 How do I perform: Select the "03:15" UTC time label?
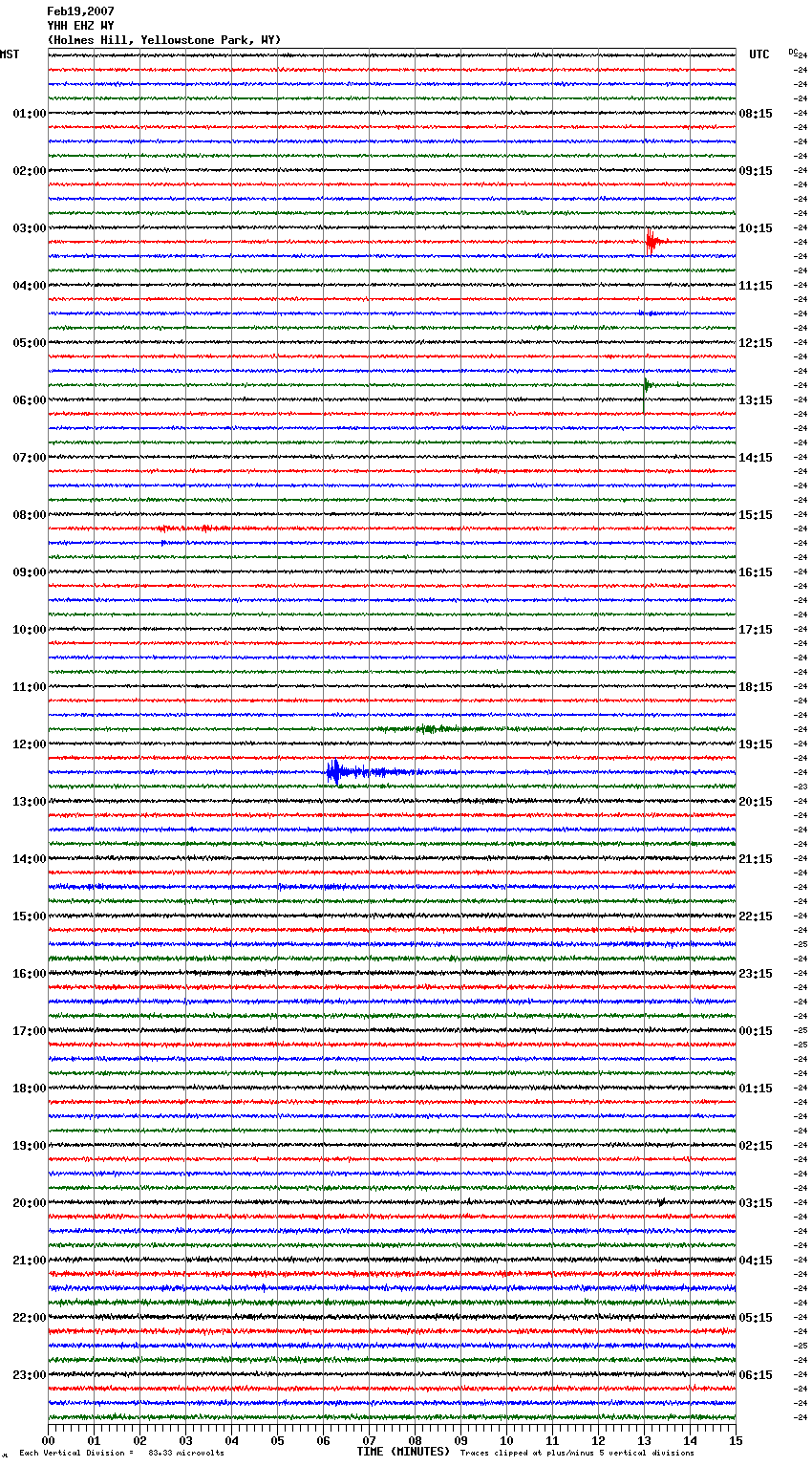[x=756, y=1203]
